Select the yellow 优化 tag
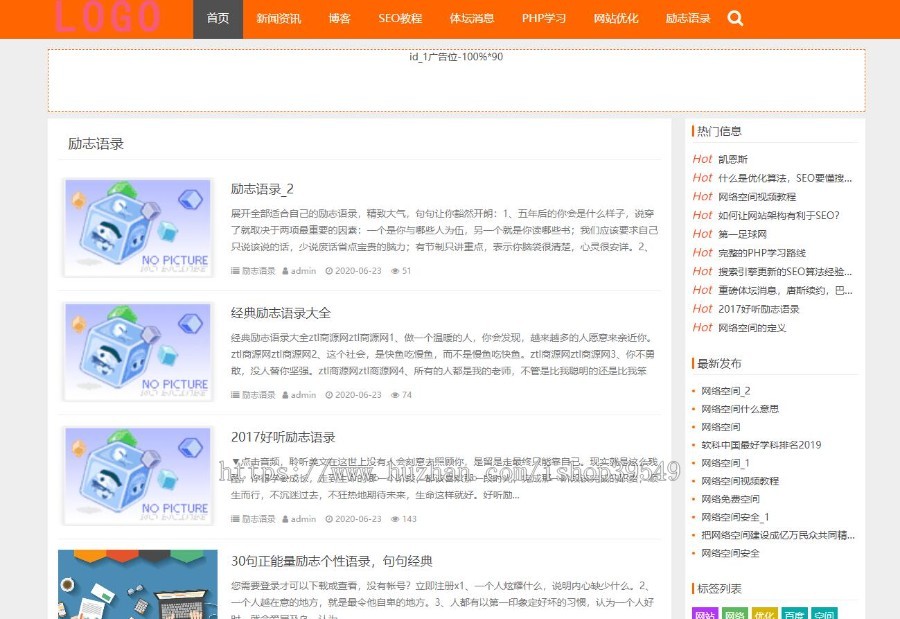Viewport: 900px width, 619px height. point(765,614)
